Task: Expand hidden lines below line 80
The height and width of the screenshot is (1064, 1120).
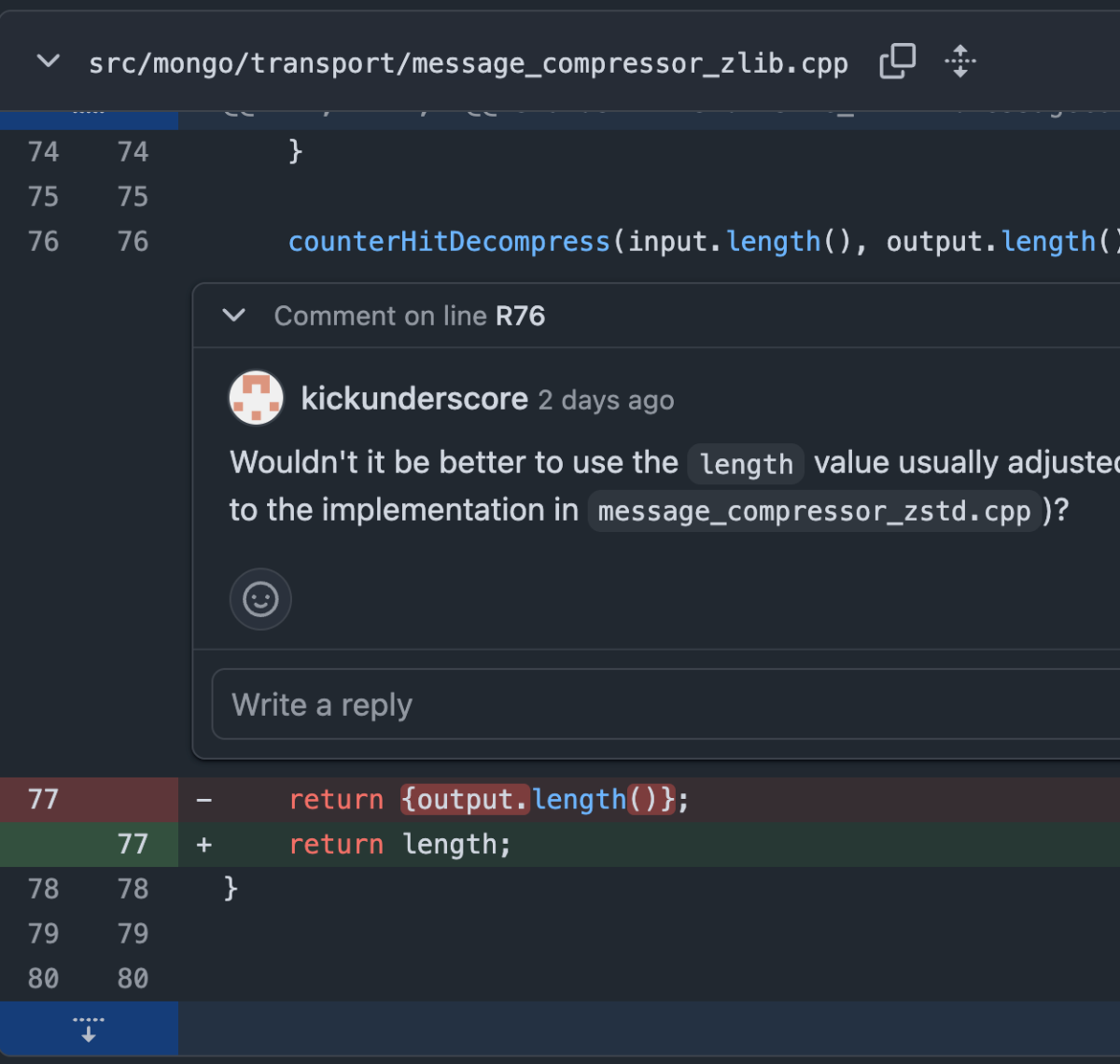Action: pos(89,1029)
